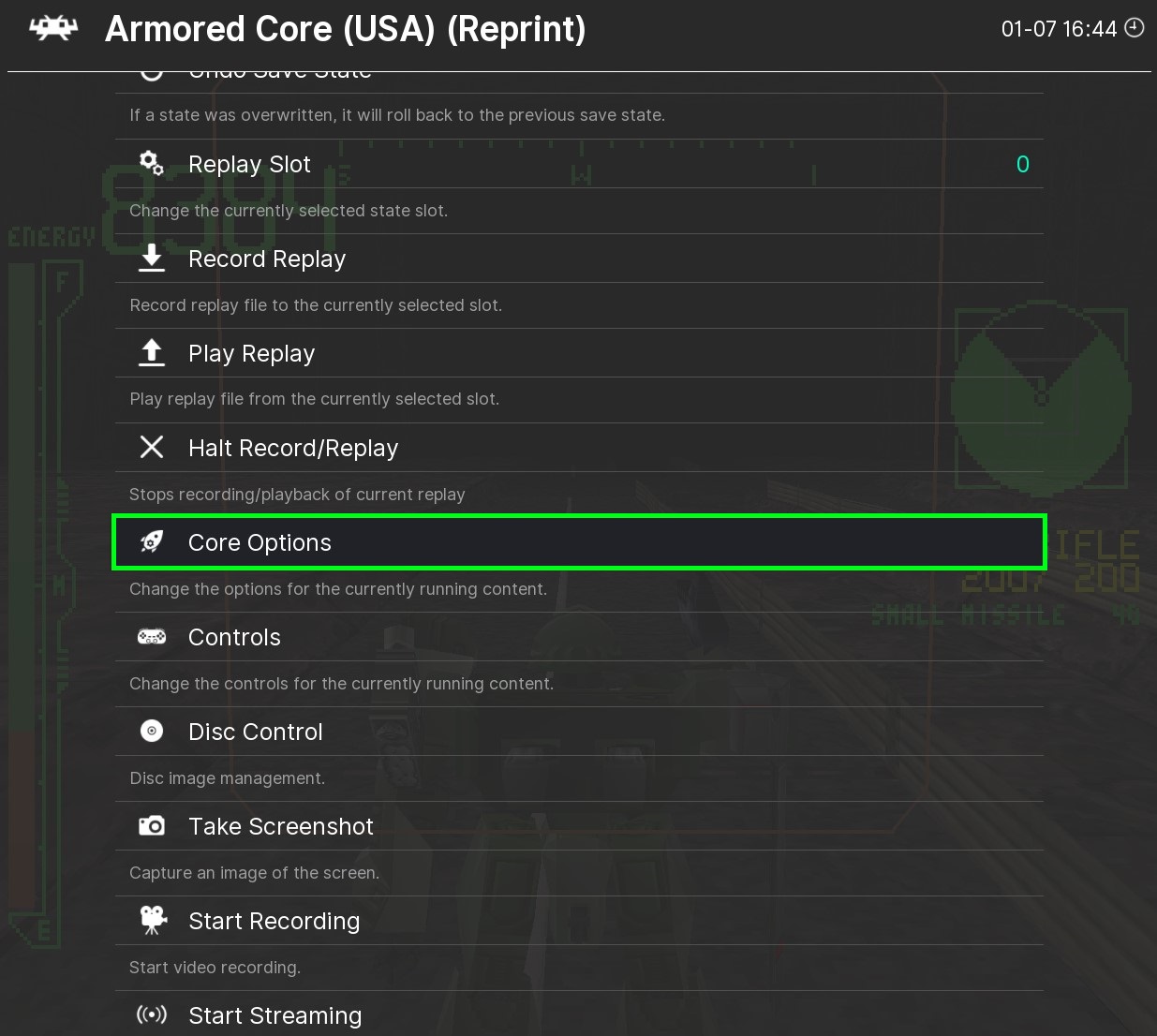This screenshot has width=1157, height=1036.
Task: Open the Core Options menu entry
Action: pyautogui.click(x=260, y=543)
